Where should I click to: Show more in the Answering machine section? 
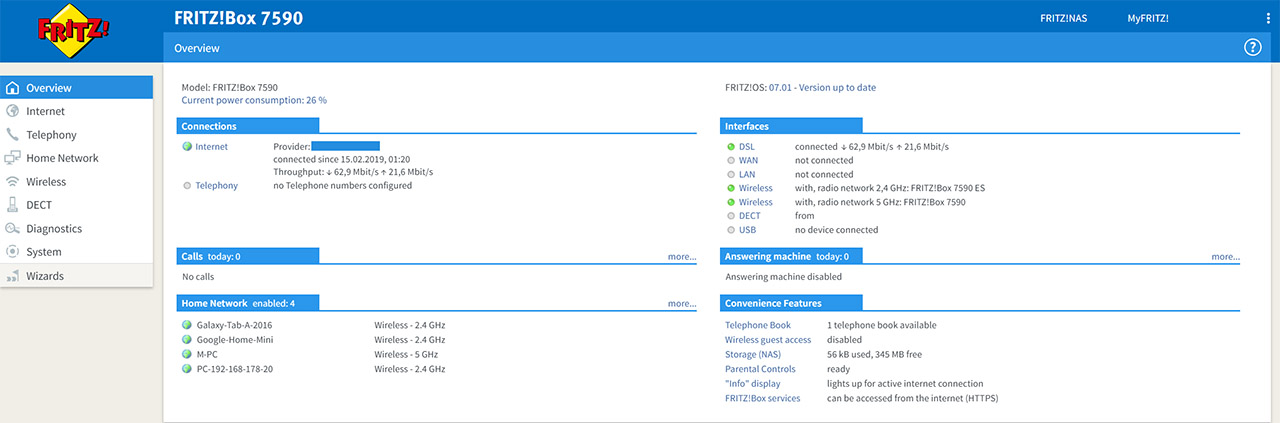[1225, 257]
